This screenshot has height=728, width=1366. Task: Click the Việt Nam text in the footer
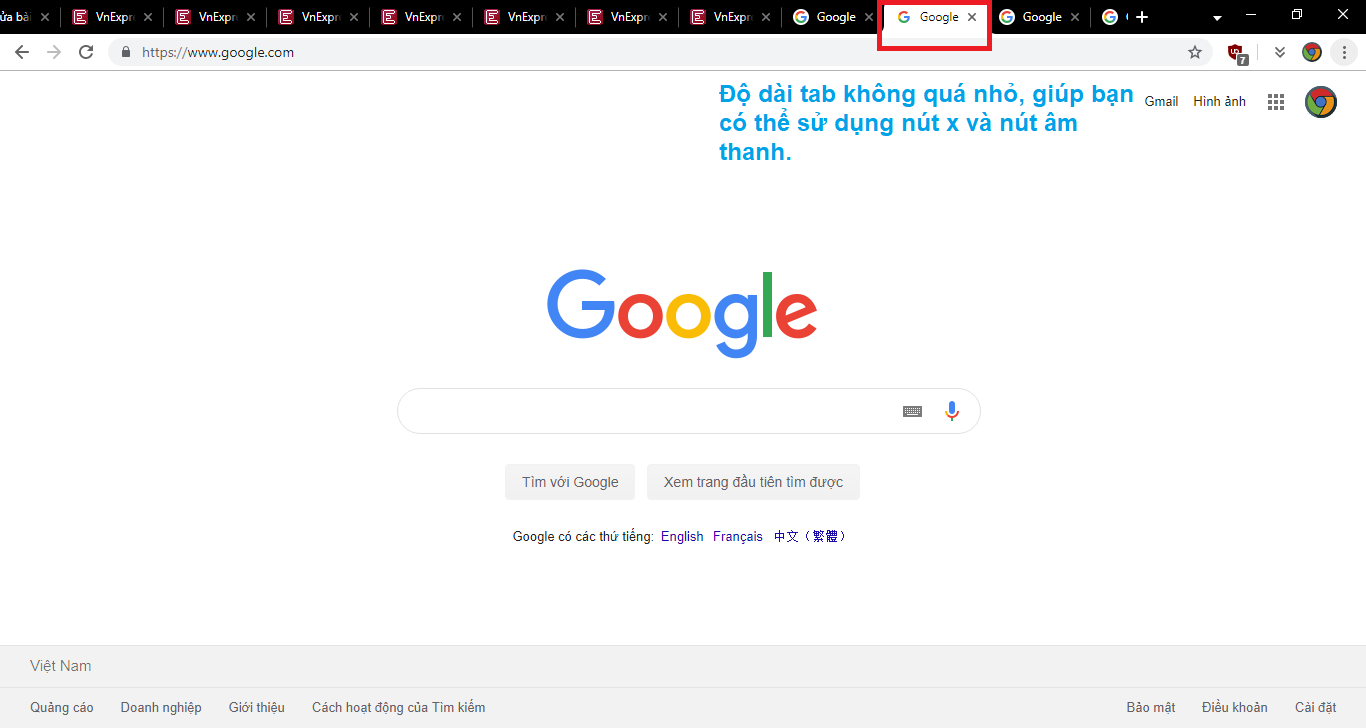60,666
